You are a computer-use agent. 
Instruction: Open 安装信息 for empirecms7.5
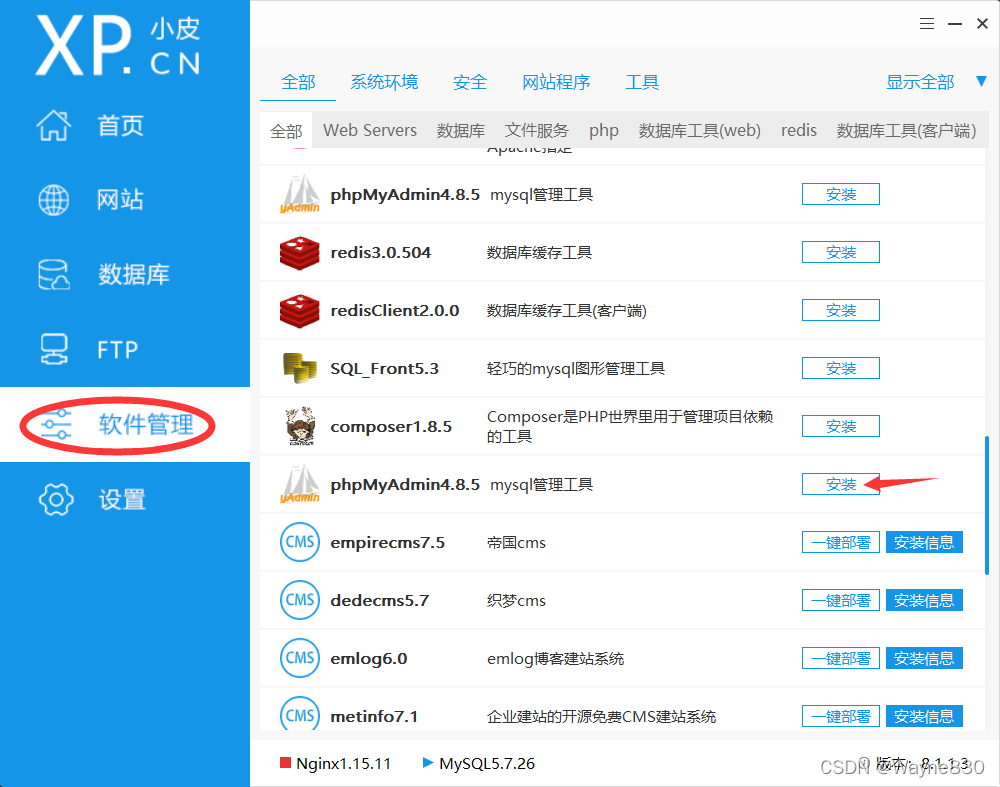[x=924, y=542]
